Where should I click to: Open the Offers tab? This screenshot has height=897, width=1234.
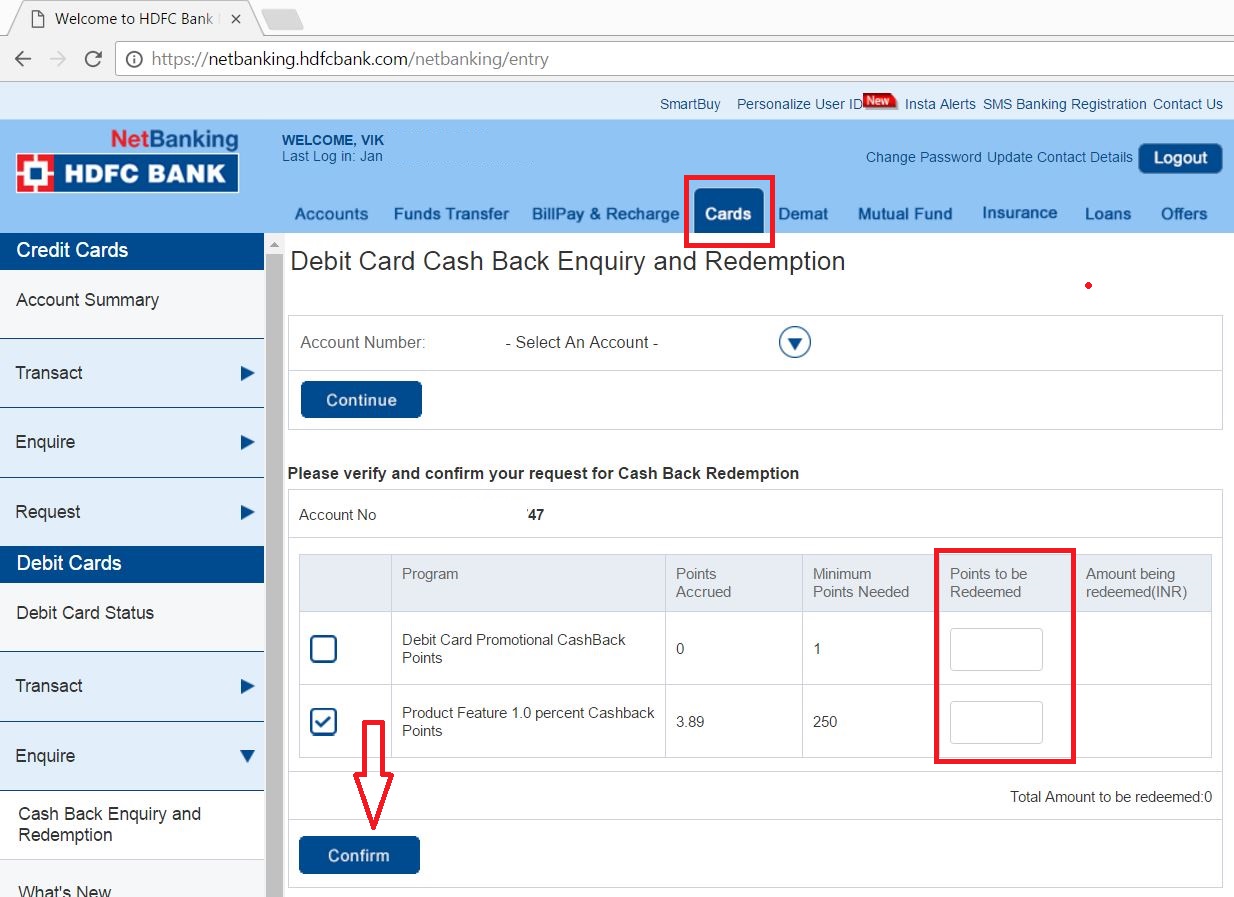click(1184, 214)
